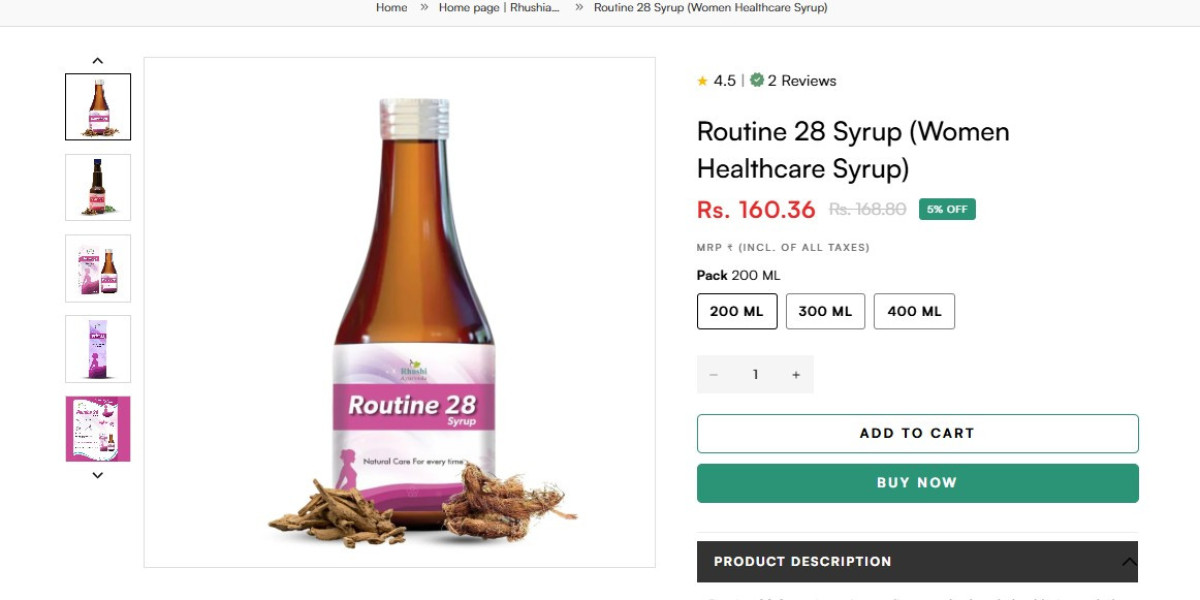Collapse the Product Description section chevron
1200x600 pixels.
1127,561
